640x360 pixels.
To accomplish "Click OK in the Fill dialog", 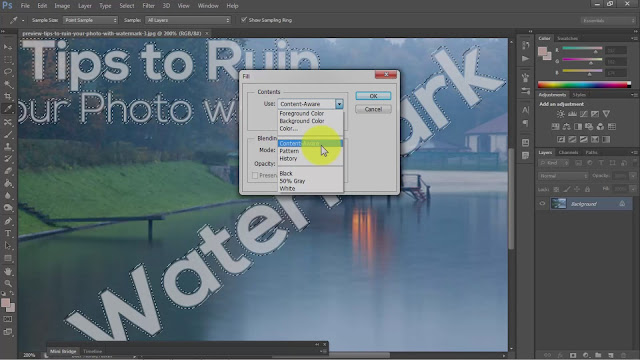I will point(373,96).
